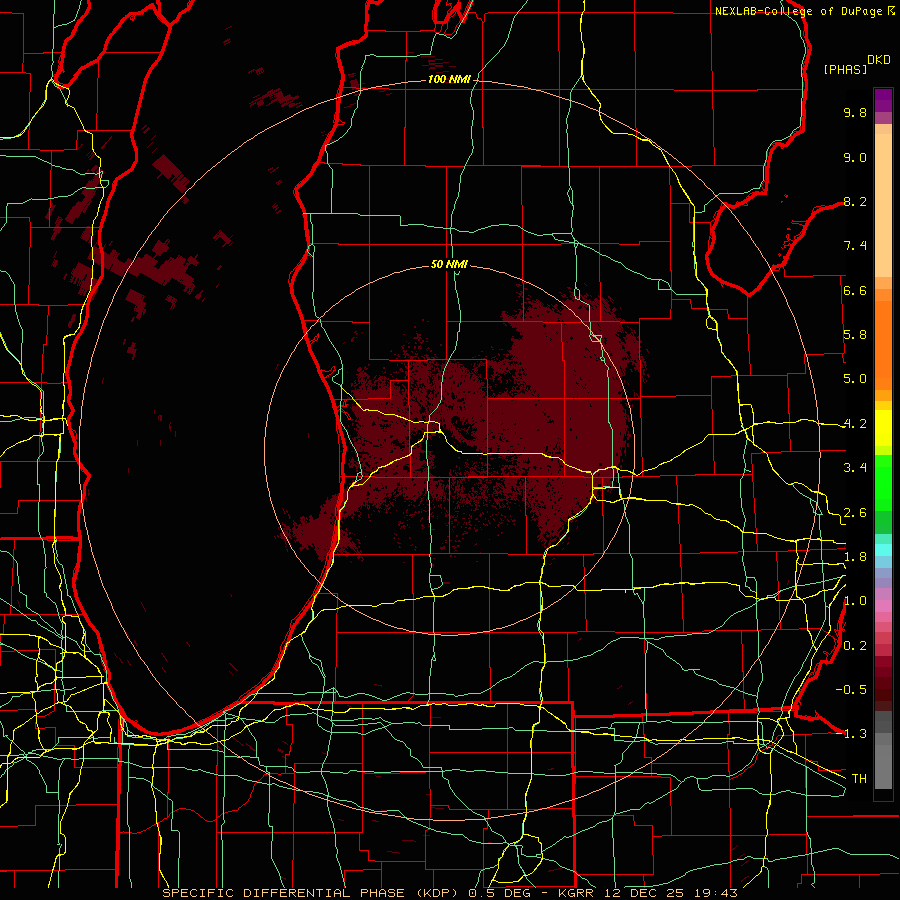Click the pink section of the color bar
This screenshot has height=900, width=900.
tap(883, 606)
